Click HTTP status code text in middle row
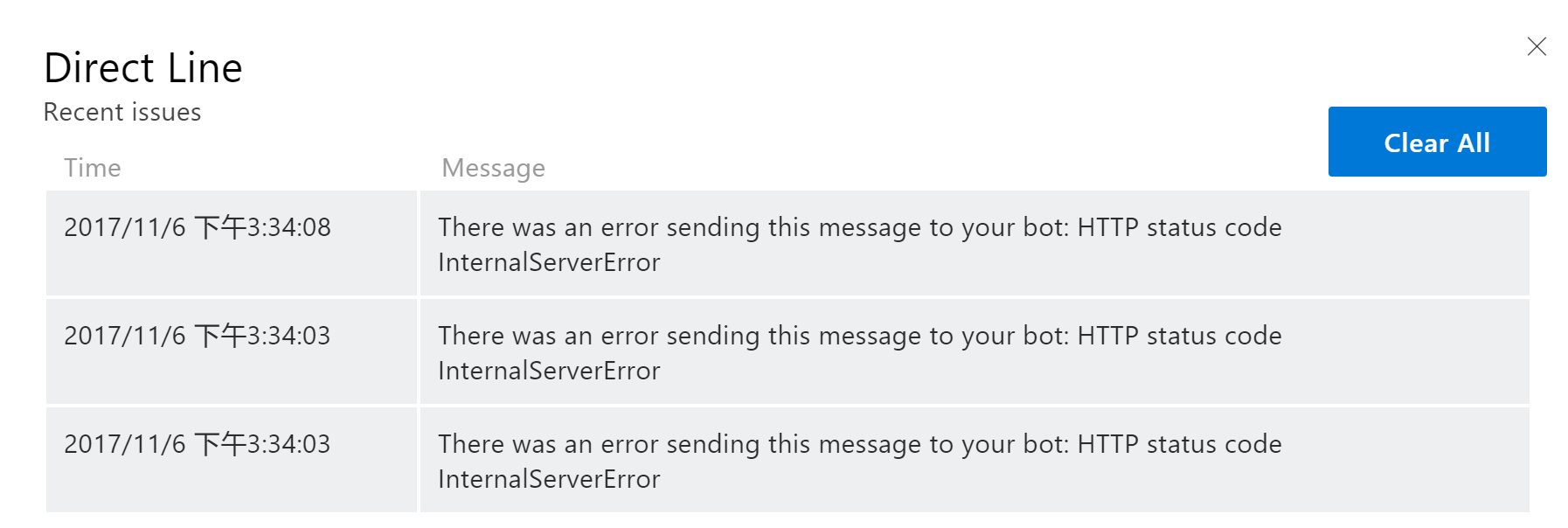1568x528 pixels. pos(1180,335)
